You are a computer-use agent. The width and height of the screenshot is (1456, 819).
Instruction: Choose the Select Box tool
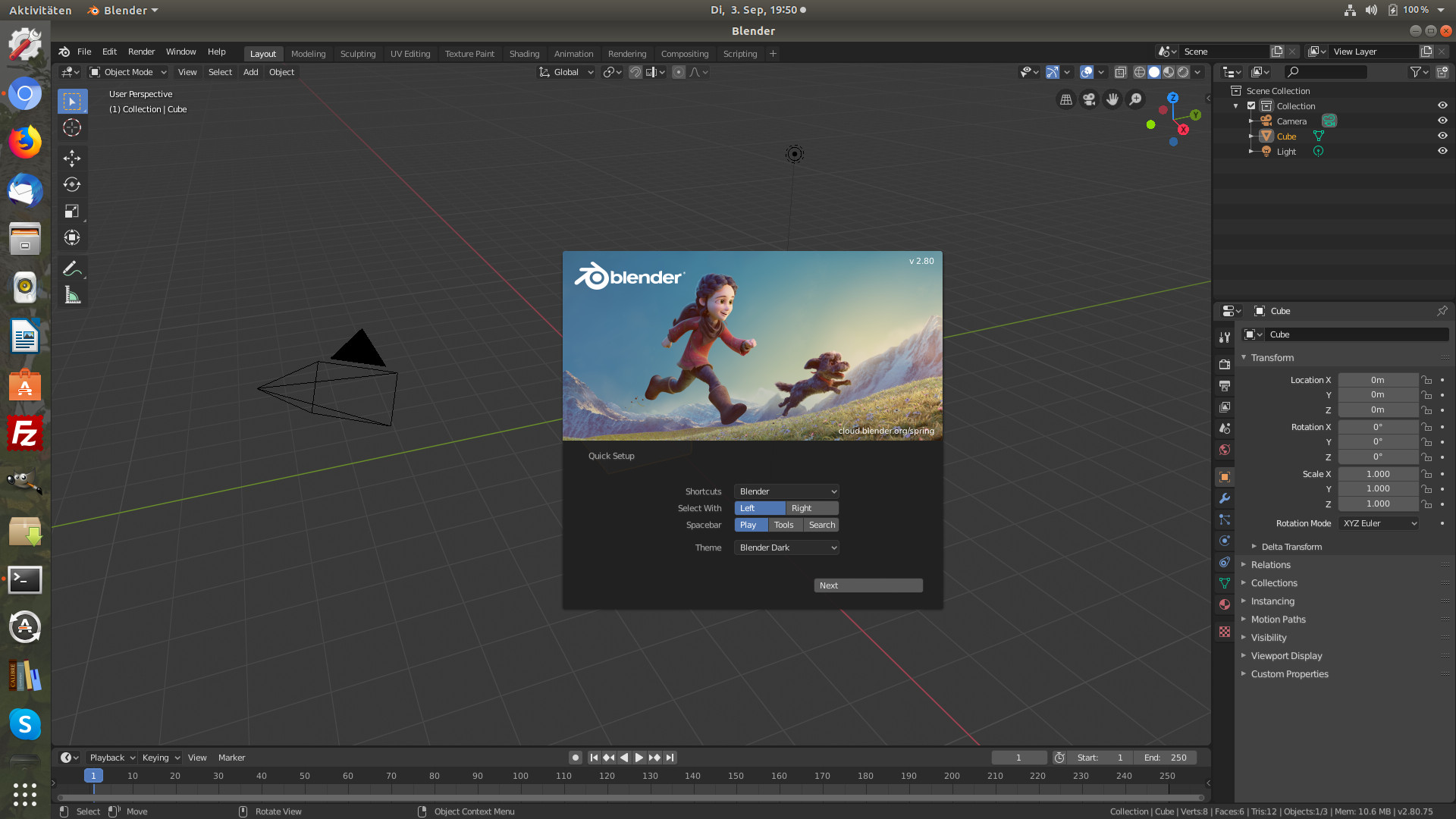point(72,101)
